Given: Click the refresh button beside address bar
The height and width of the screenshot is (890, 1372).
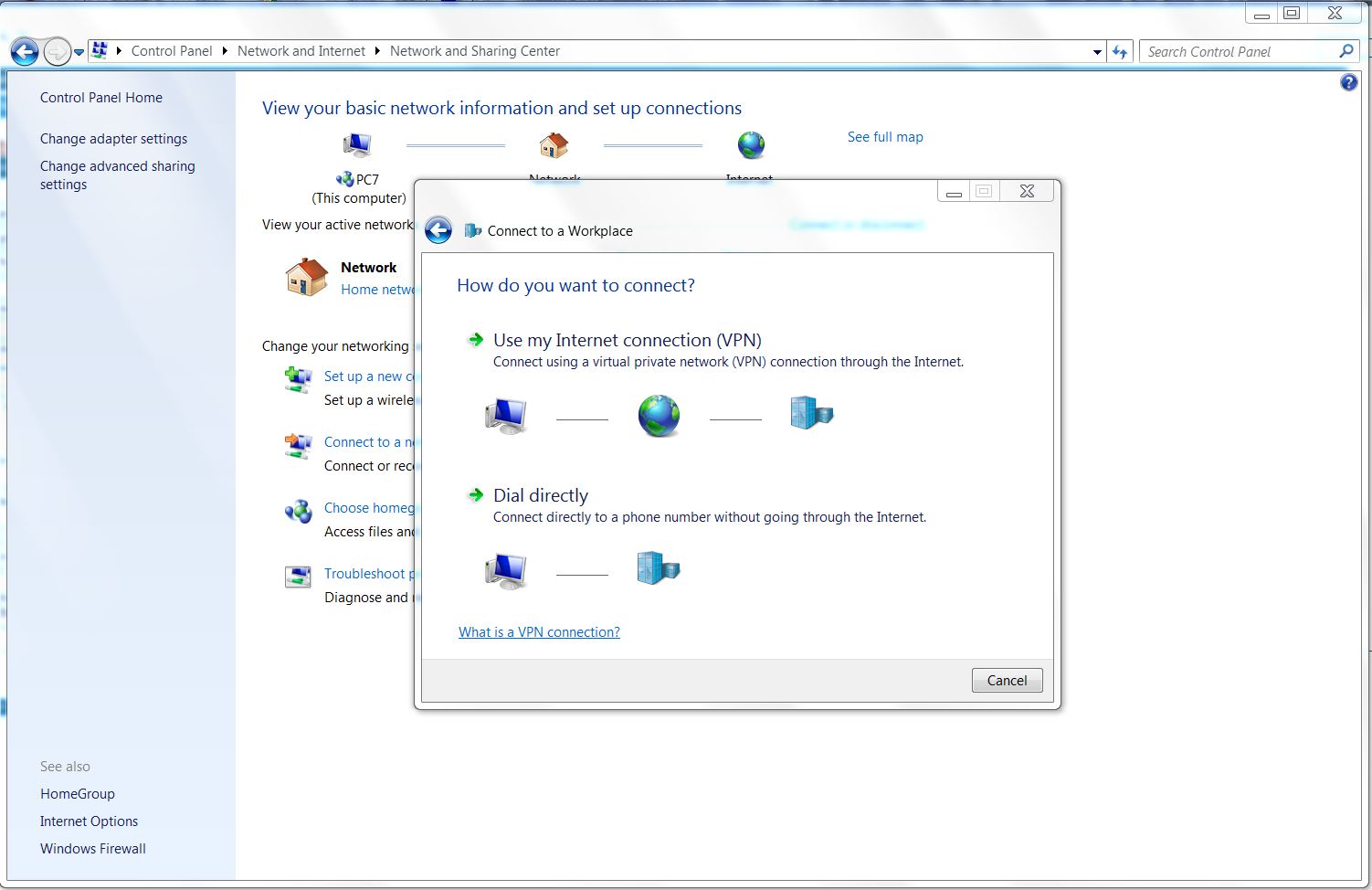Looking at the screenshot, I should click(x=1120, y=52).
